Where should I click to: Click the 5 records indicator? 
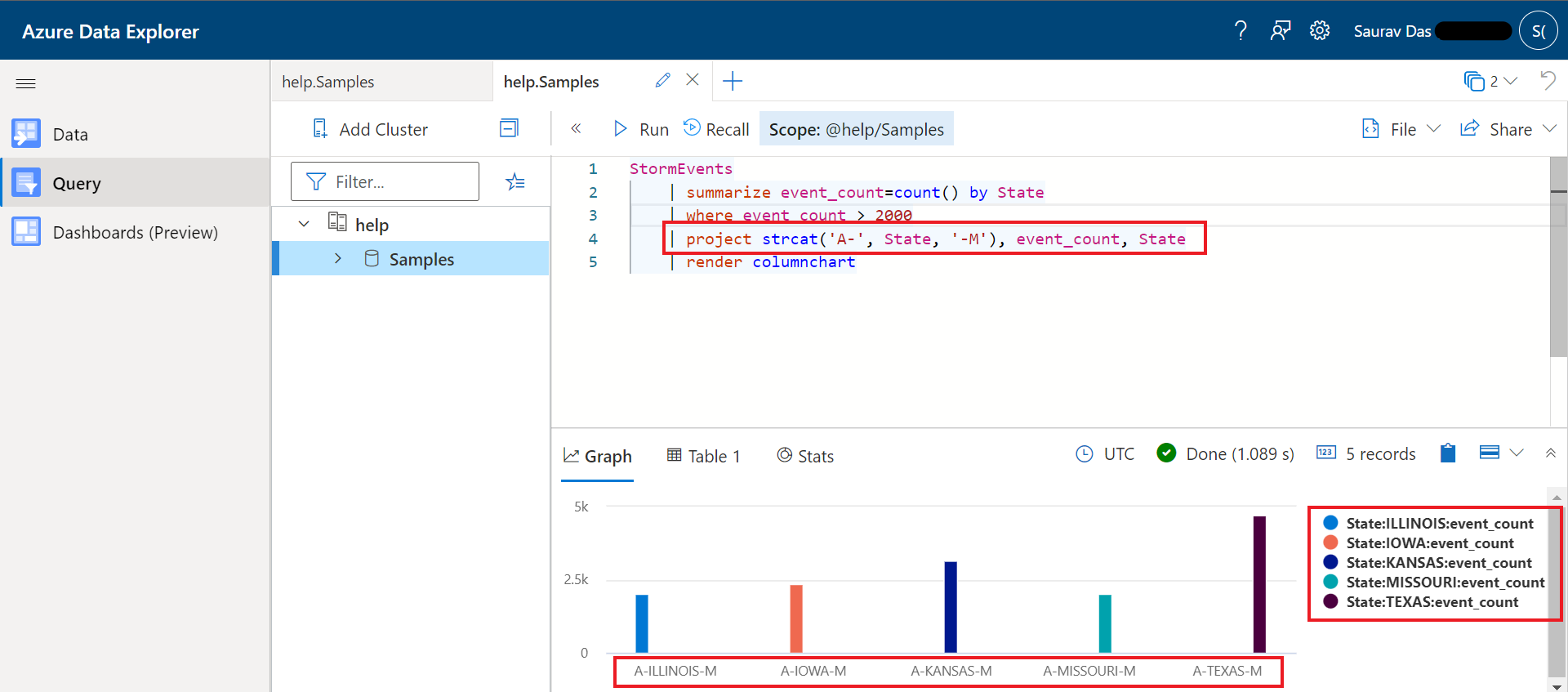click(x=1366, y=454)
